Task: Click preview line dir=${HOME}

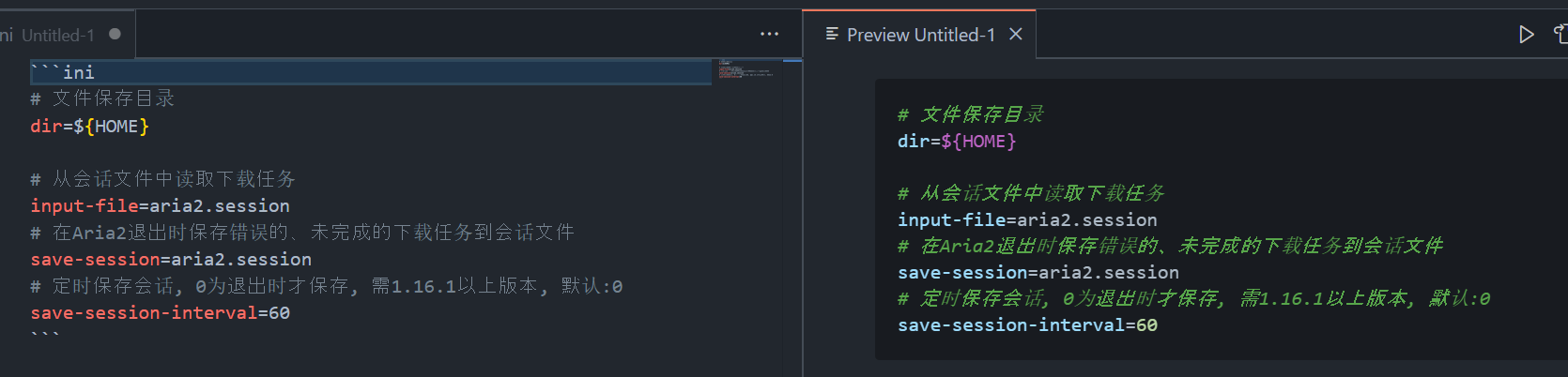Action: pyautogui.click(x=957, y=141)
